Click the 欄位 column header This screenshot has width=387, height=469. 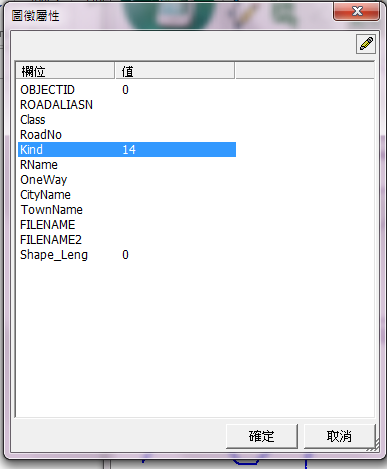[66, 71]
